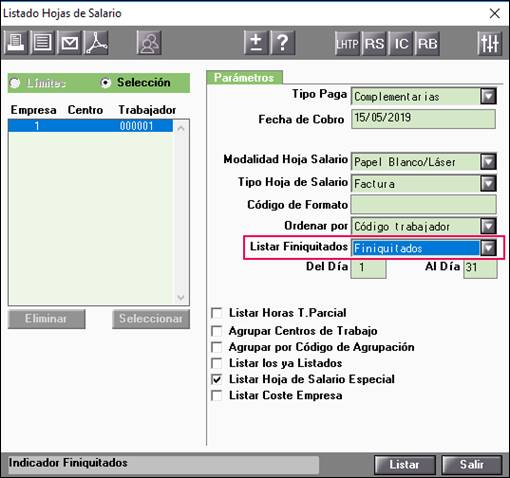Select the Límites radio button
The height and width of the screenshot is (478, 510).
(x=15, y=83)
